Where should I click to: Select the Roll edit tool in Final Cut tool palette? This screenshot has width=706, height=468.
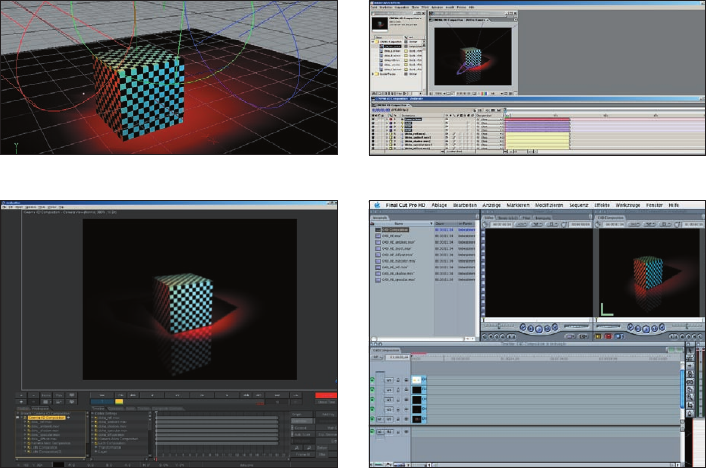tap(690, 374)
